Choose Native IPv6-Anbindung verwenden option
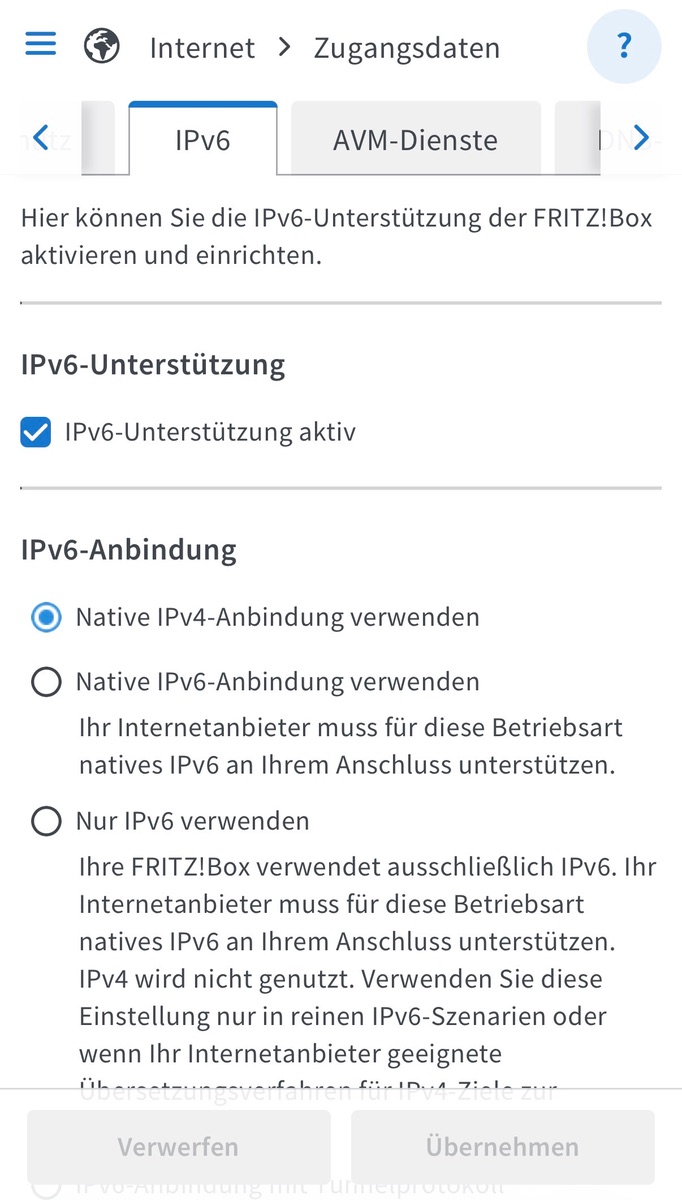This screenshot has width=682, height=1200. pos(46,682)
